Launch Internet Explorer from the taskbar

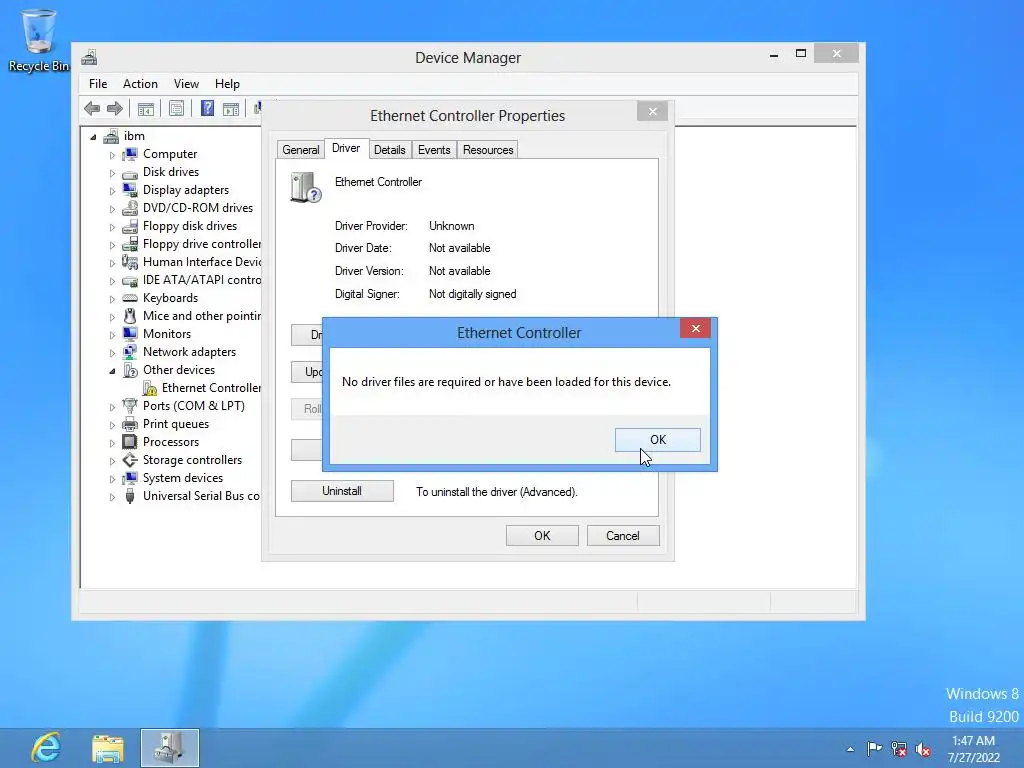(x=46, y=748)
